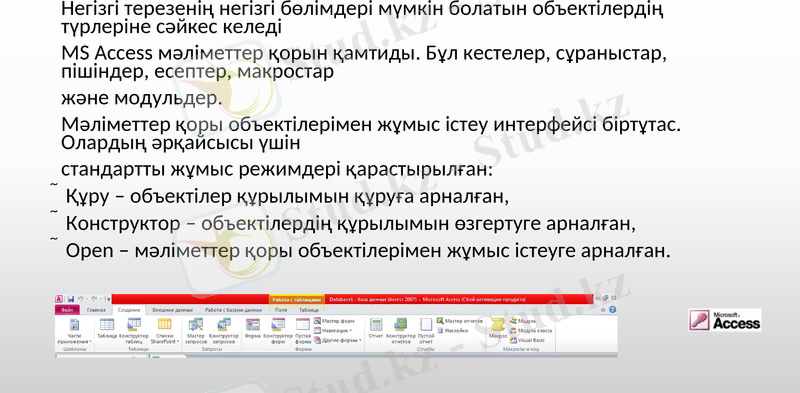Launch Мастер запросов wizard
Screen dimensions: 800x393
(196, 331)
